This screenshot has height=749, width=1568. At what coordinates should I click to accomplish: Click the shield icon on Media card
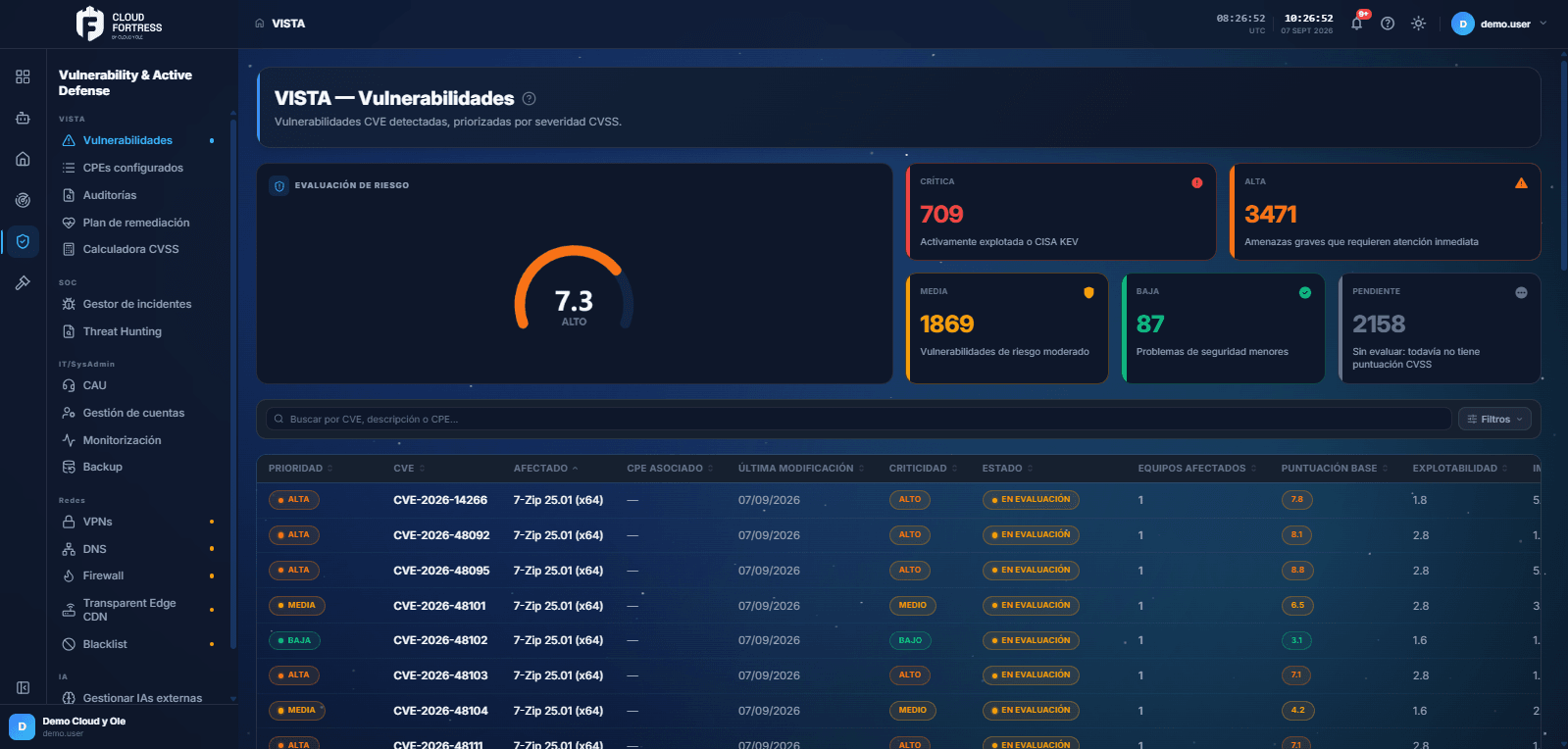tap(1088, 292)
